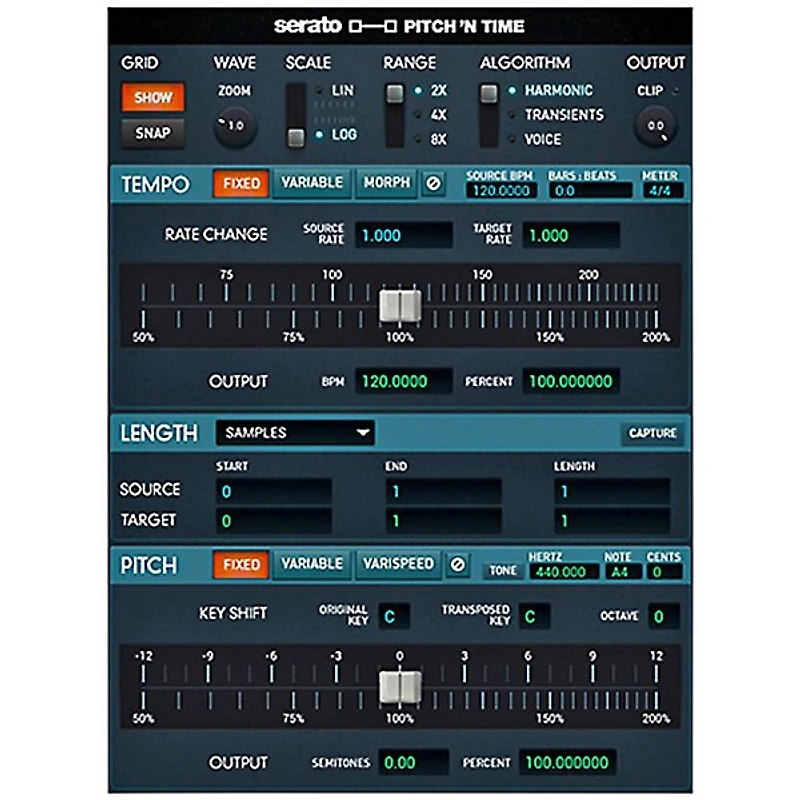Click the Capture button
Viewport: 800px width, 800px height.
tap(652, 433)
